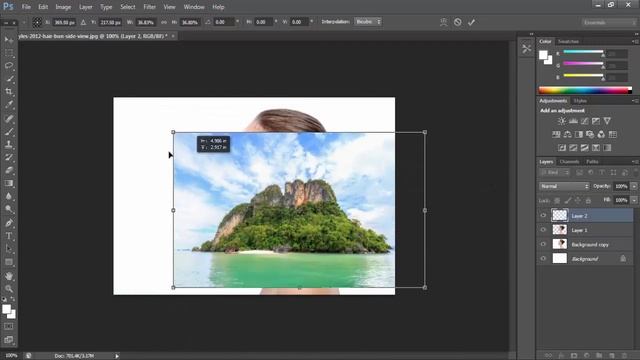
Task: Select the Zoom tool in toolbox
Action: coord(9,289)
